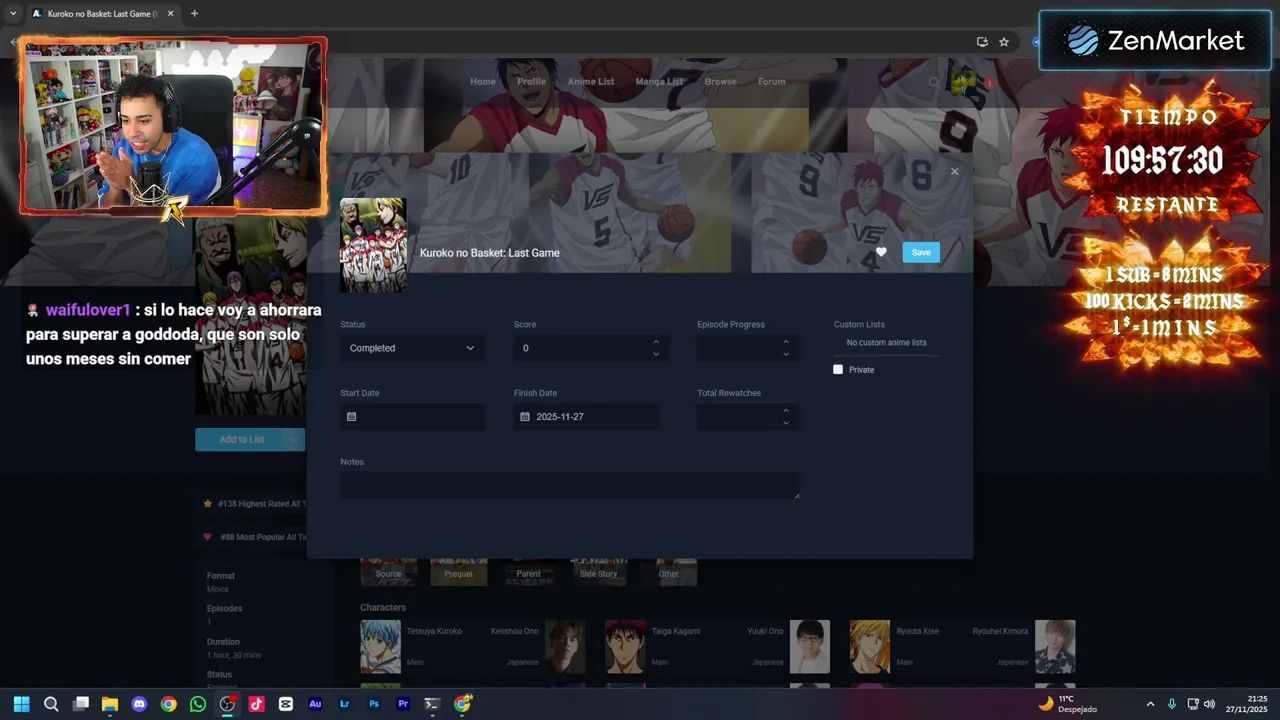The image size is (1280, 720).
Task: Open the weather widget showing 11°C
Action: coord(1068,704)
